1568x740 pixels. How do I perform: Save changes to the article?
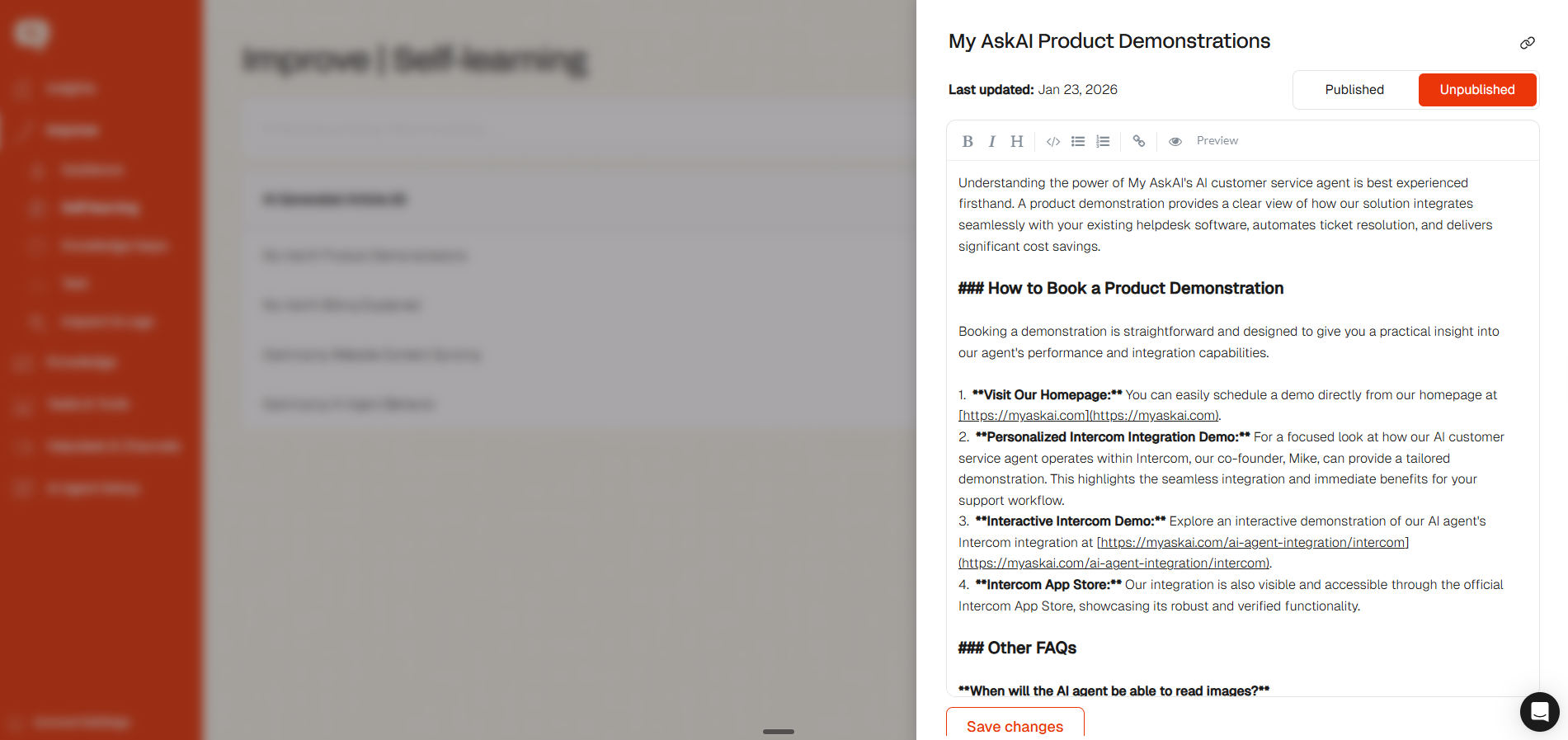coord(1015,726)
